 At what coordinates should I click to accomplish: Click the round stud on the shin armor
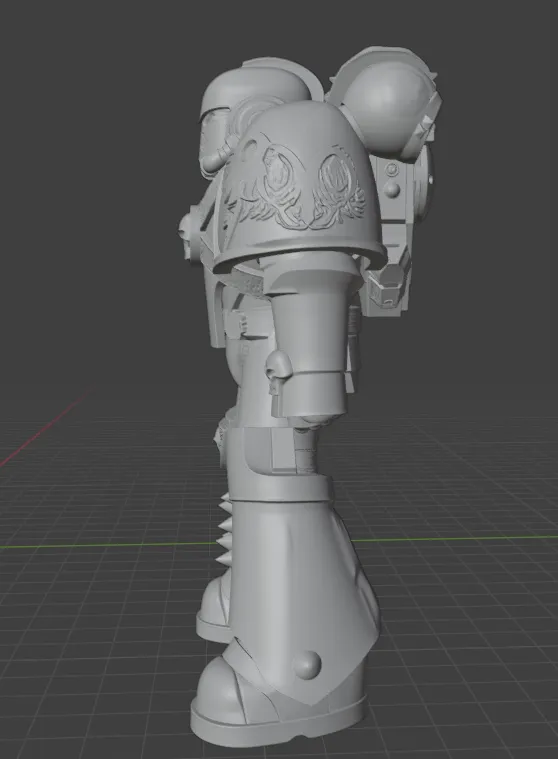pos(307,664)
